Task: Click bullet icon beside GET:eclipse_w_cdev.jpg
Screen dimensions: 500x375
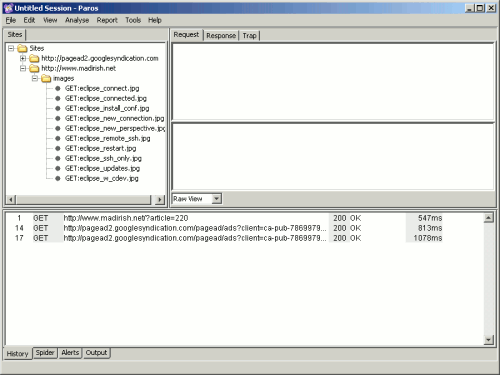Action: (x=58, y=178)
